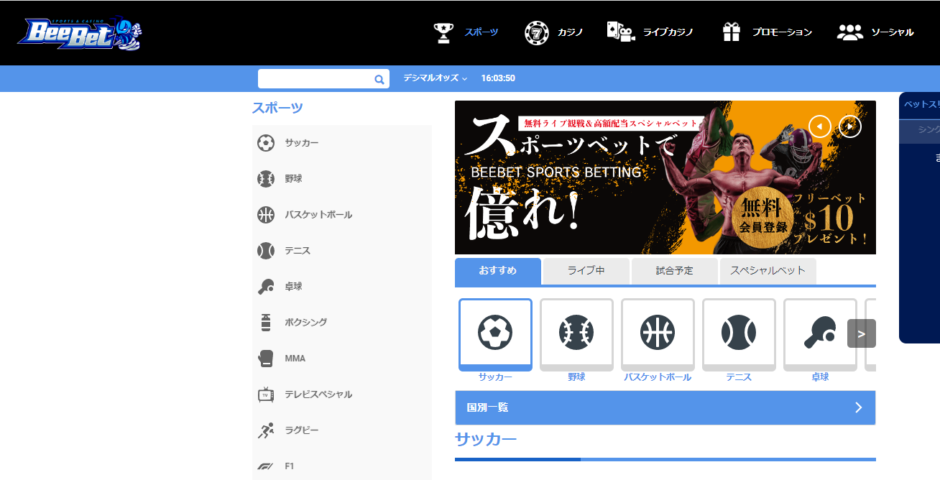Switch to the おすすめ tab
The height and width of the screenshot is (480, 940).
(498, 271)
